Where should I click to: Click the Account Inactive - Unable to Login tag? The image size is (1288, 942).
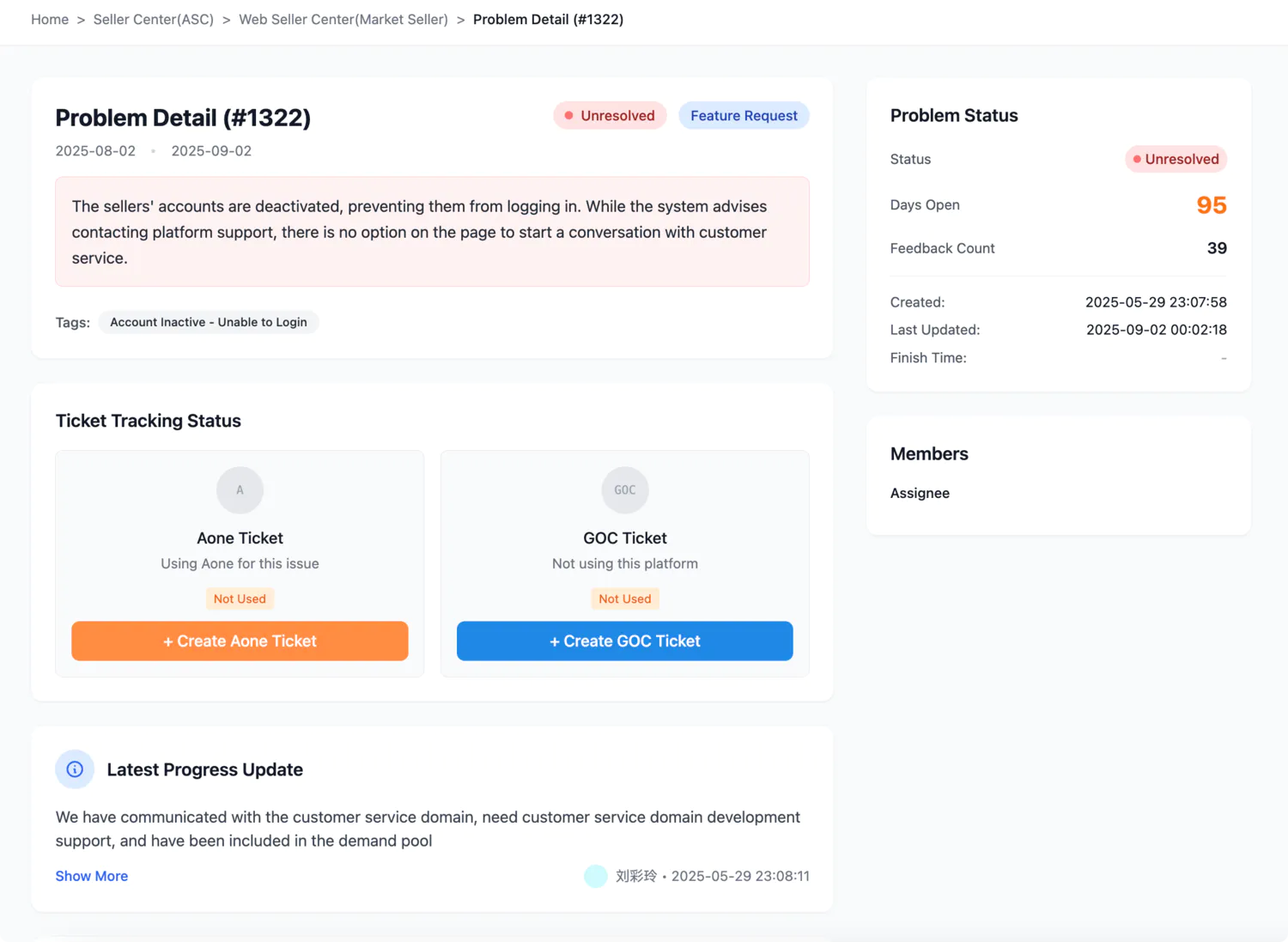209,322
